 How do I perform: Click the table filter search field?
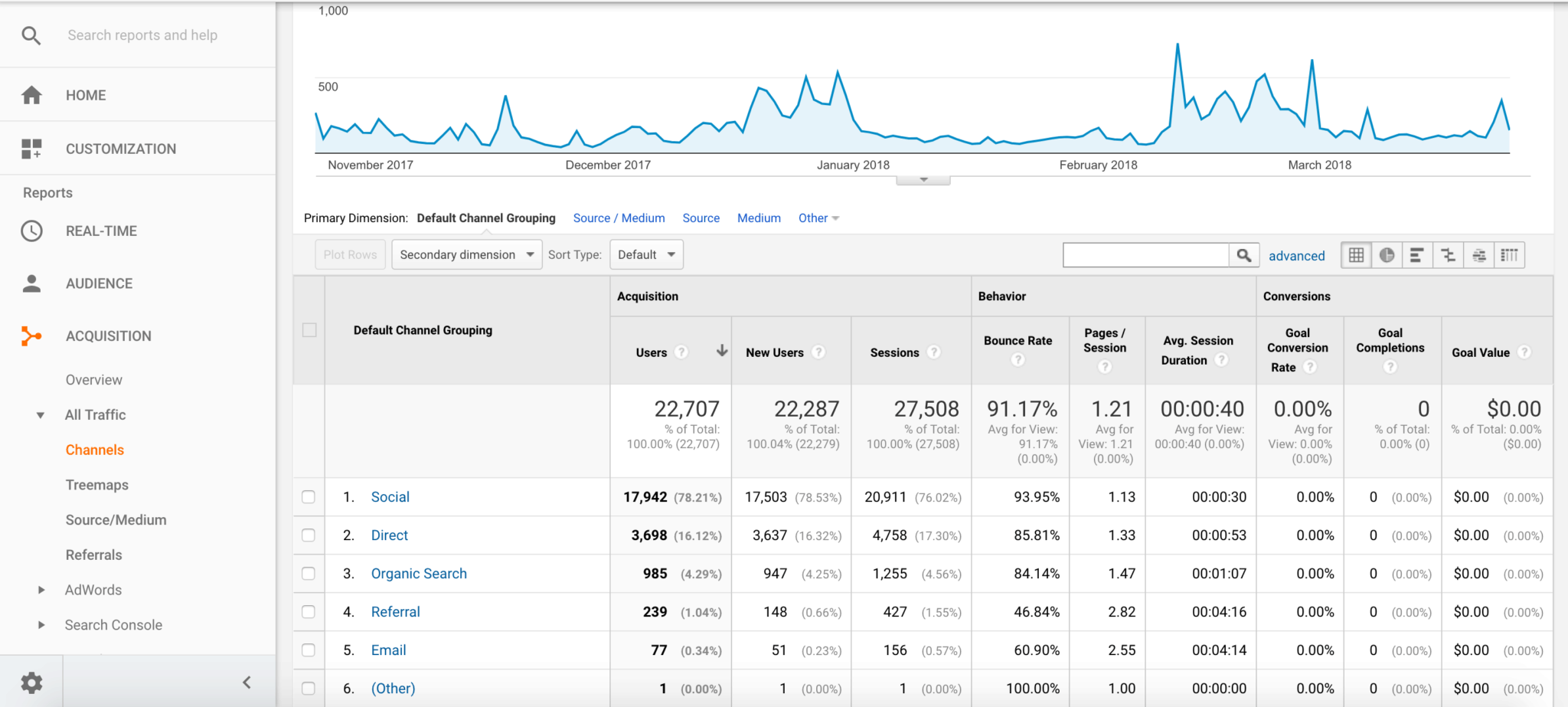1146,255
